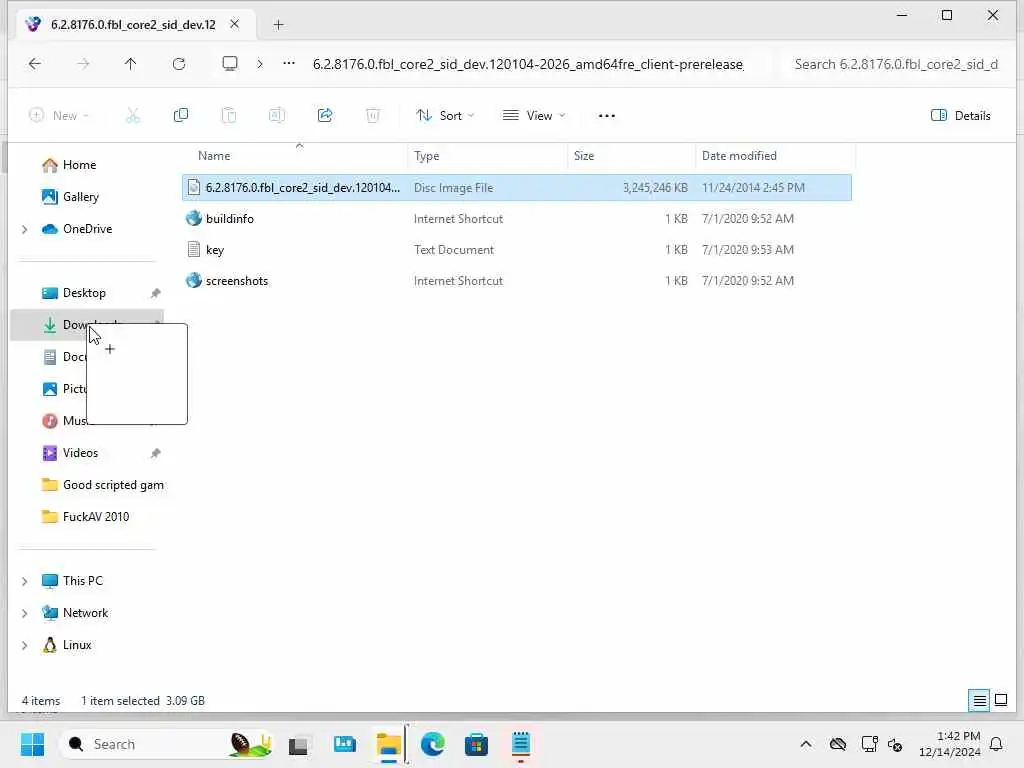Expand the OneDrive tree node
This screenshot has height=768, width=1024.
click(25, 229)
